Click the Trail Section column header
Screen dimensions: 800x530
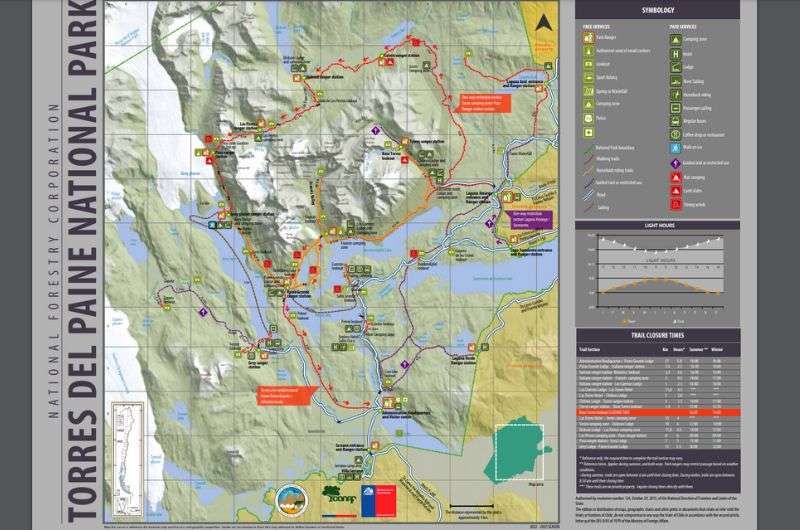pyautogui.click(x=589, y=350)
